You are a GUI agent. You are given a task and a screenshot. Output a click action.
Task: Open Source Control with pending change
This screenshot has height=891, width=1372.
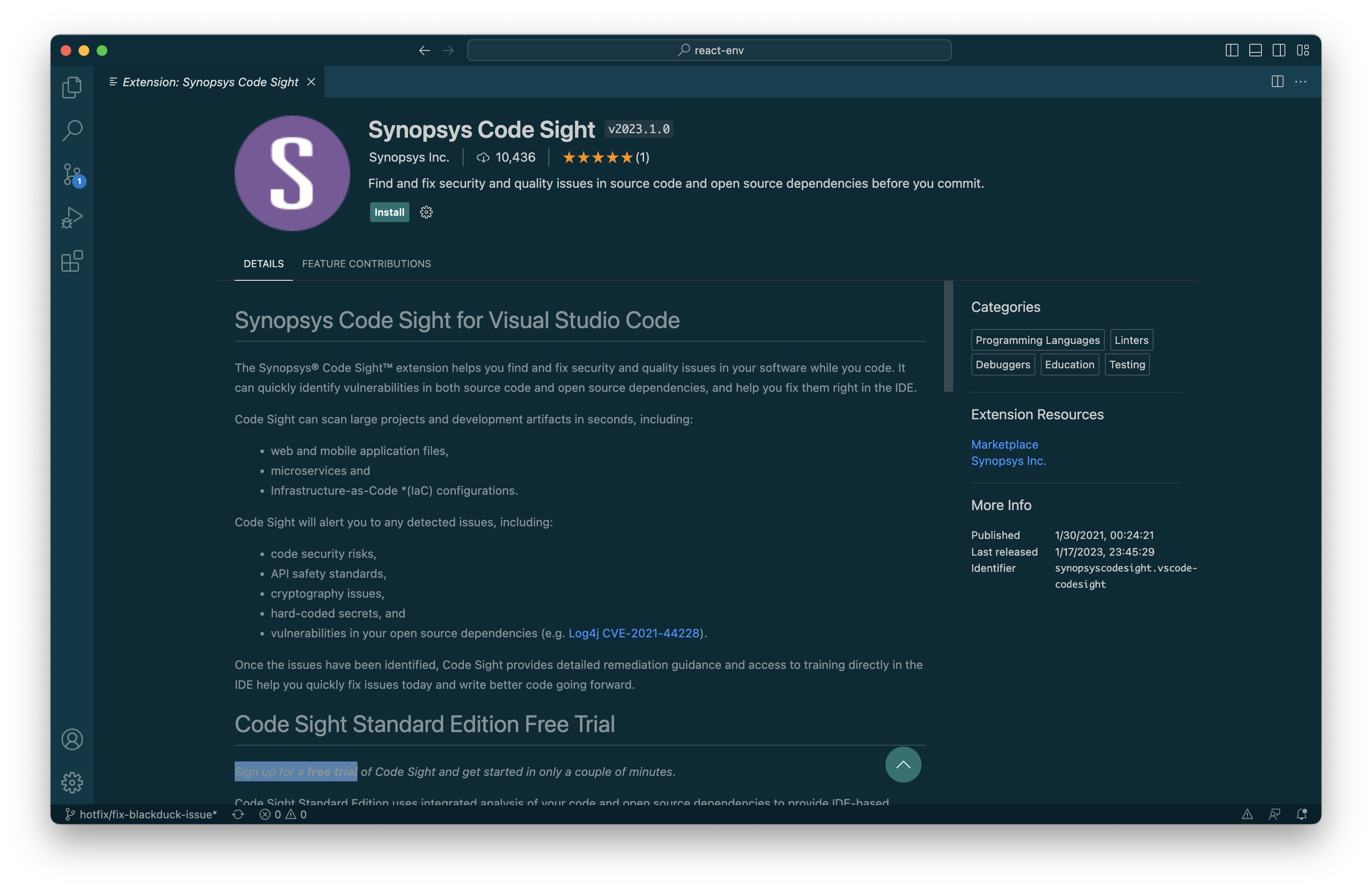click(x=71, y=175)
